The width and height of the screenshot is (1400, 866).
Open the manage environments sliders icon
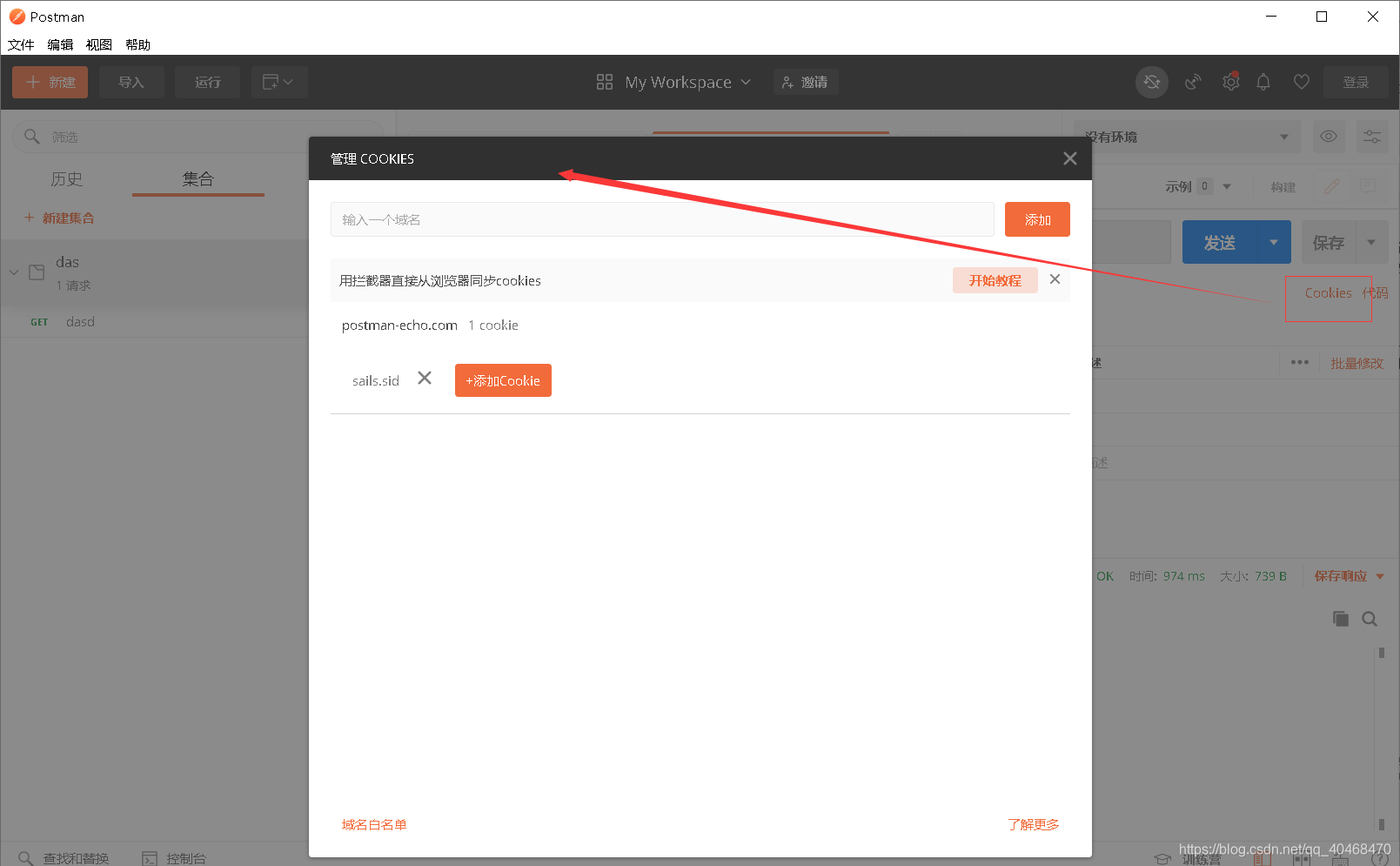pyautogui.click(x=1371, y=137)
